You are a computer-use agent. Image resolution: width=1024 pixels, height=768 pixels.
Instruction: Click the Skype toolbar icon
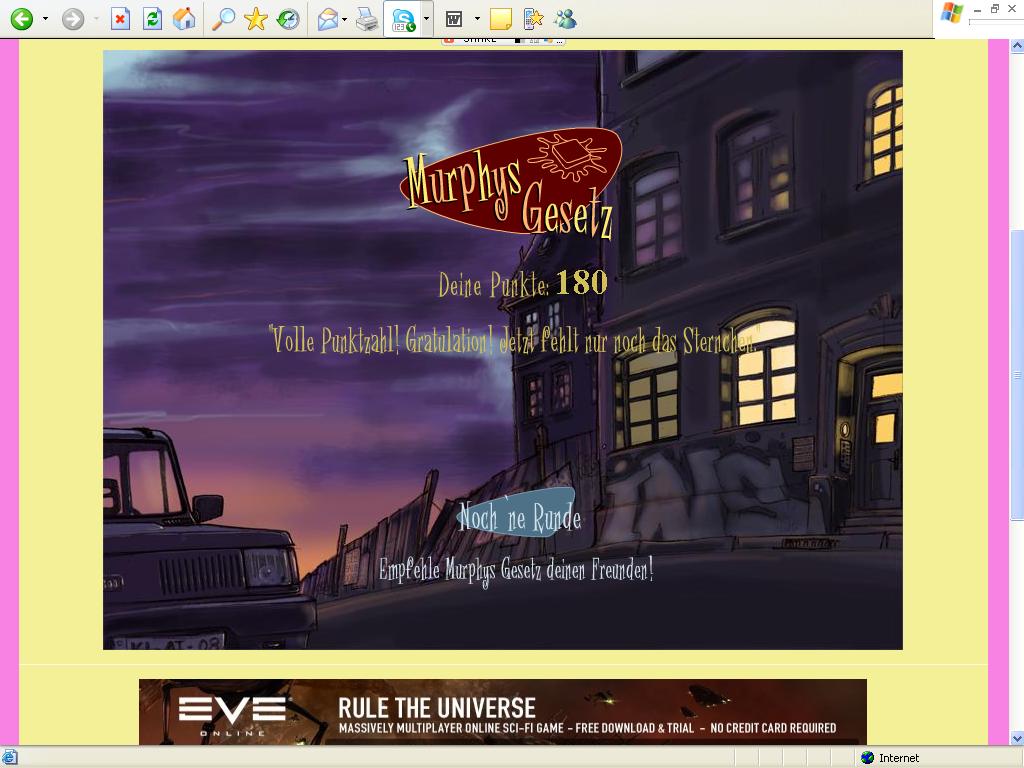[403, 20]
